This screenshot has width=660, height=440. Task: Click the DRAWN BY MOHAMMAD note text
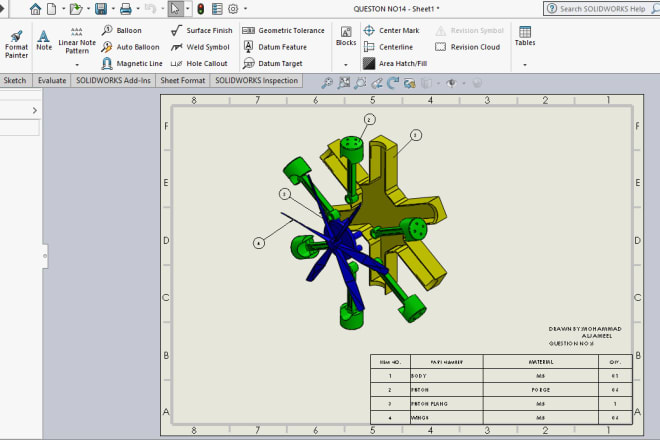(x=585, y=332)
